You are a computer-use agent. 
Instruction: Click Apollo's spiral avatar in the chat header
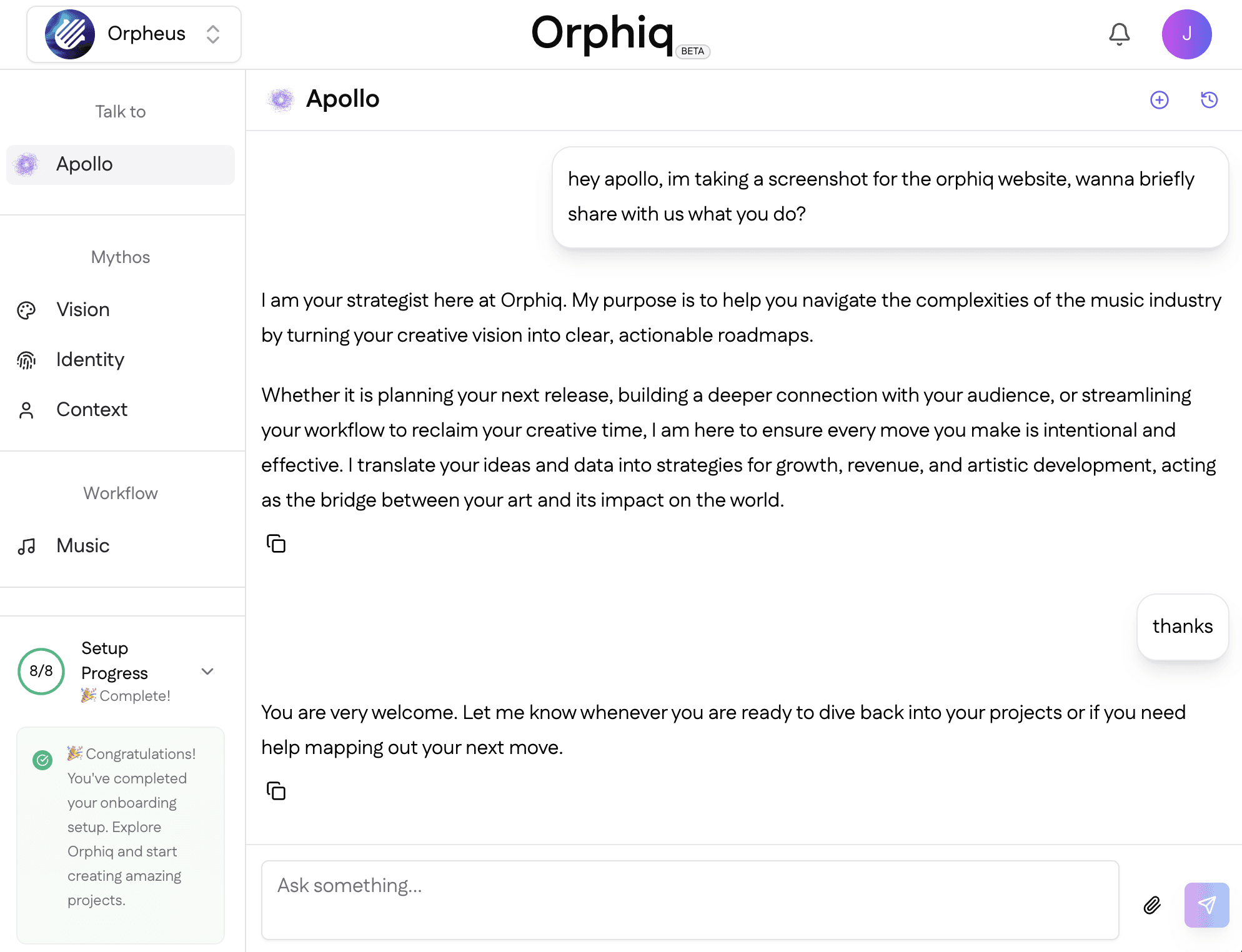point(282,99)
